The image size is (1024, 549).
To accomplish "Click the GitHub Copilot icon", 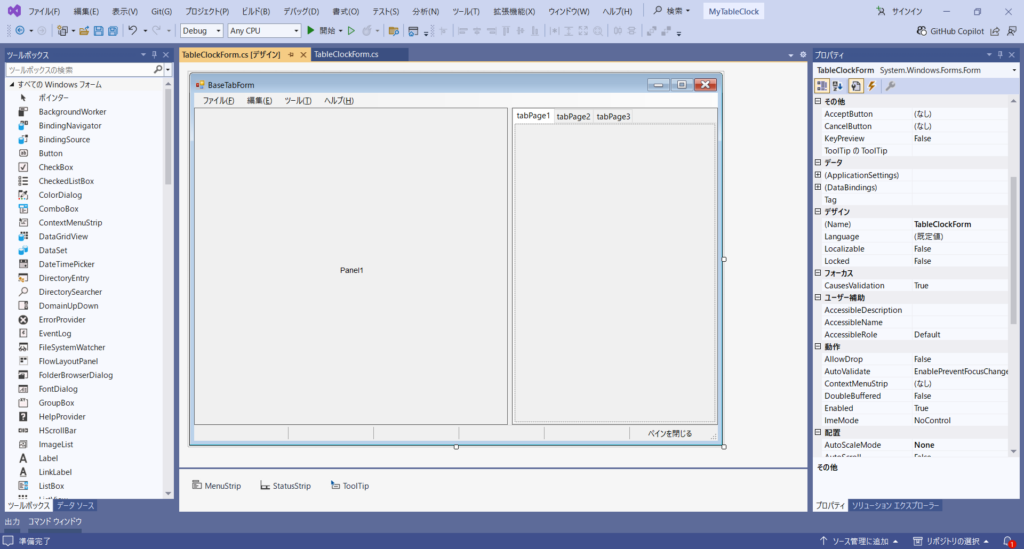I will point(921,31).
